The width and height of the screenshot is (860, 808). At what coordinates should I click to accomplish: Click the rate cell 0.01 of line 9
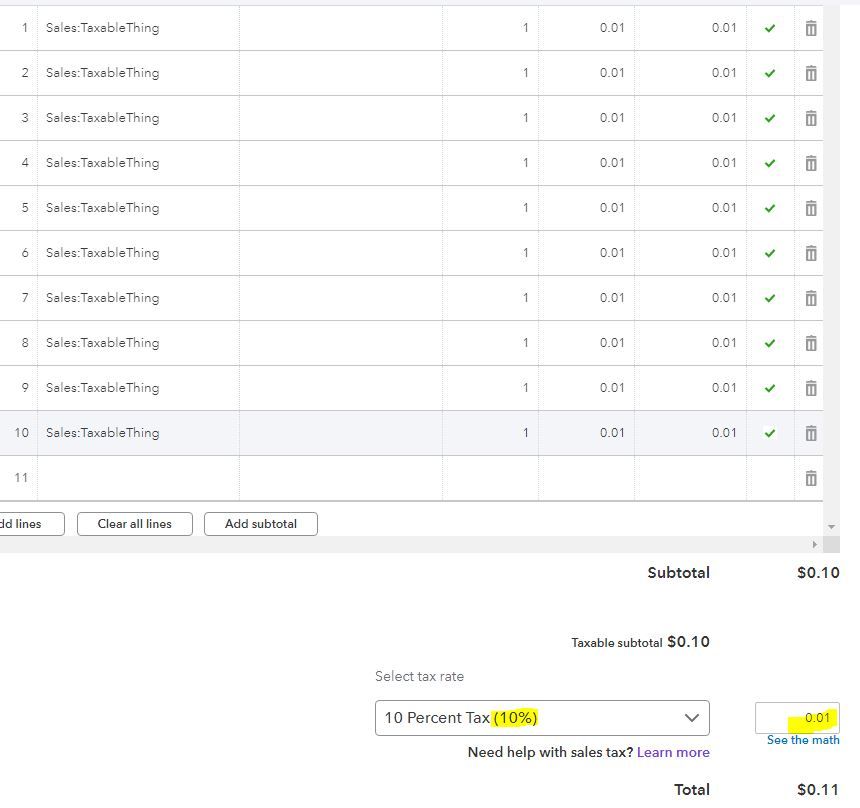[586, 388]
